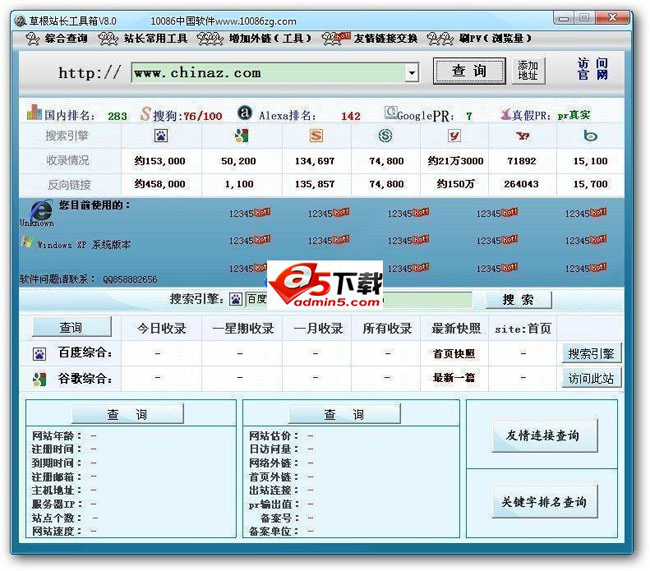Click the 真假PR icon

pyautogui.click(x=505, y=114)
